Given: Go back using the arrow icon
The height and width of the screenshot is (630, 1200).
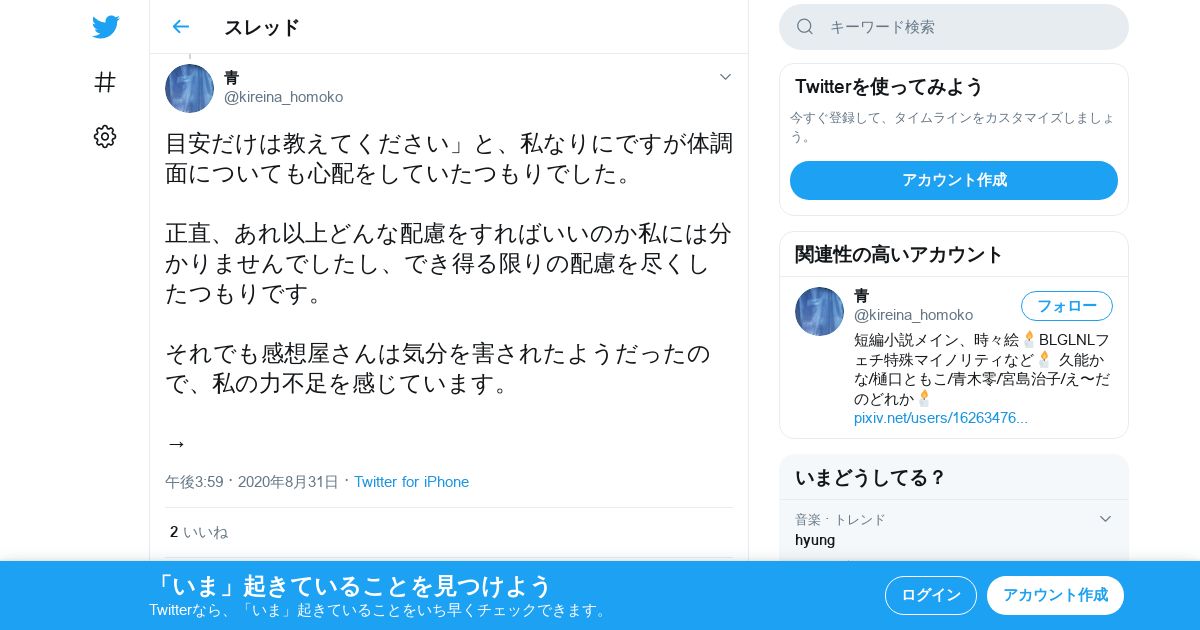Looking at the screenshot, I should pyautogui.click(x=180, y=27).
